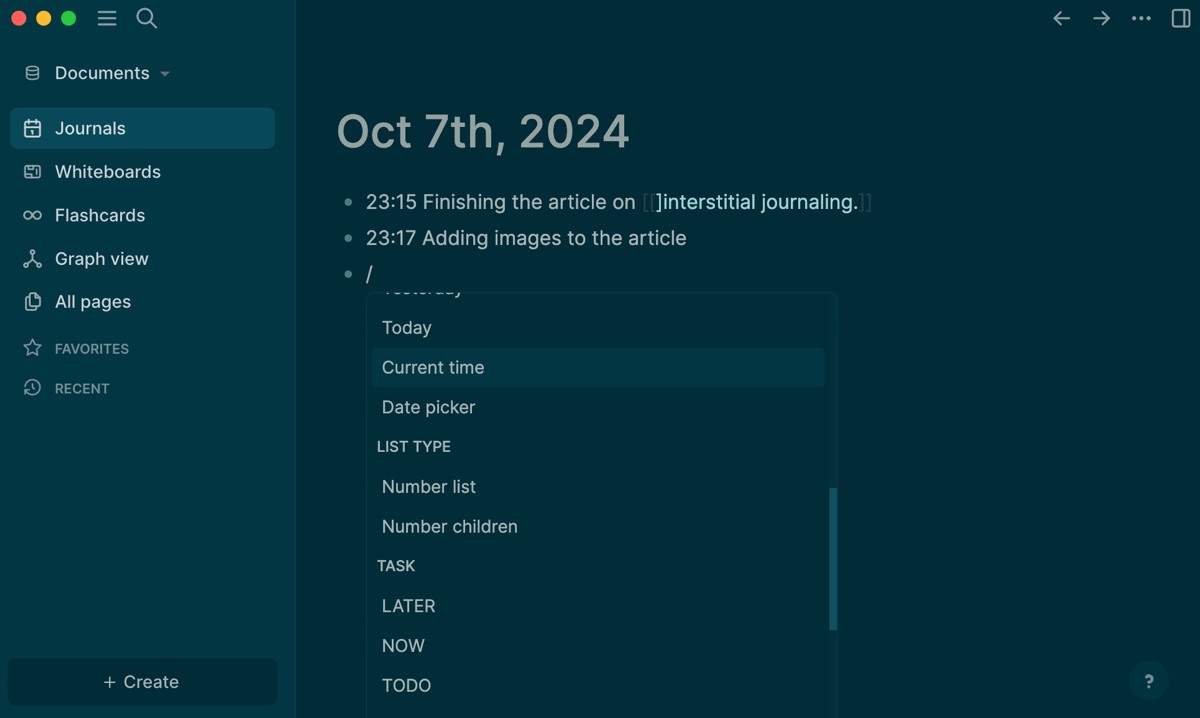
Task: Click the command popup scrollbar thumb
Action: [833, 559]
